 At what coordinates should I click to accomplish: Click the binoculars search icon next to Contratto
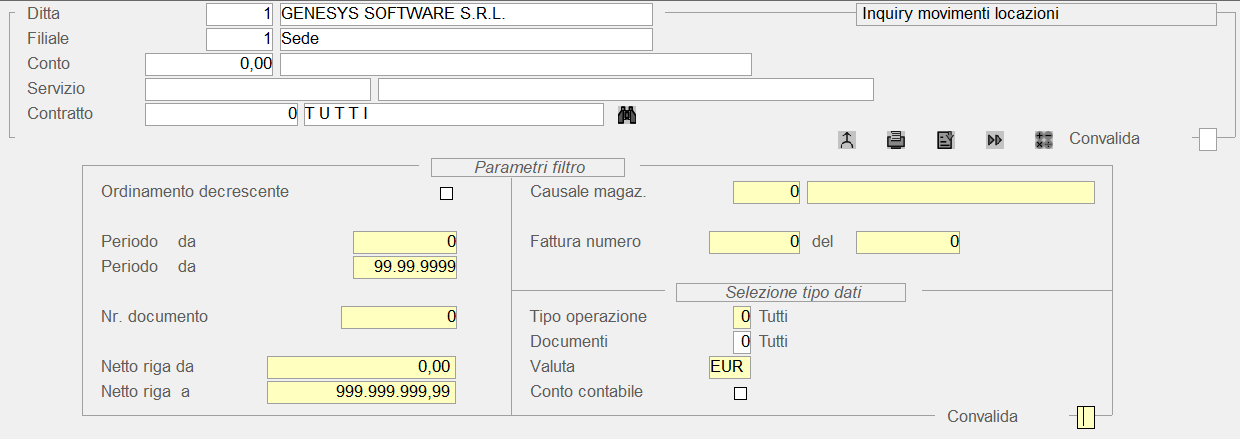(627, 115)
